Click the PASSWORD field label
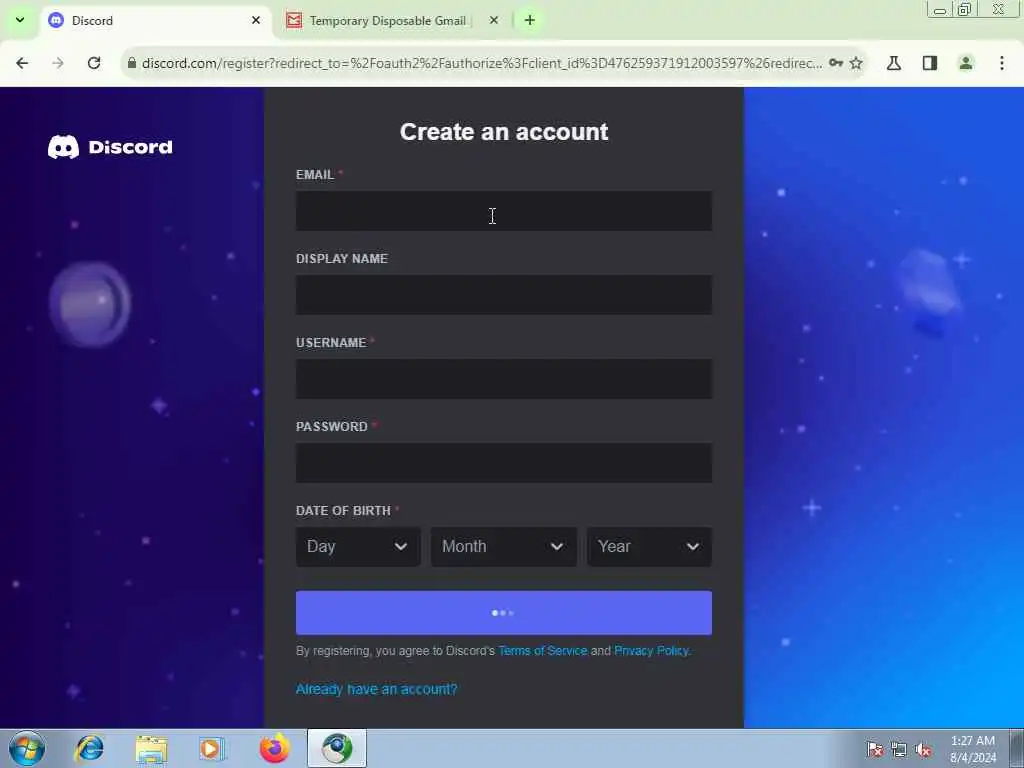Image resolution: width=1024 pixels, height=768 pixels. [x=332, y=426]
